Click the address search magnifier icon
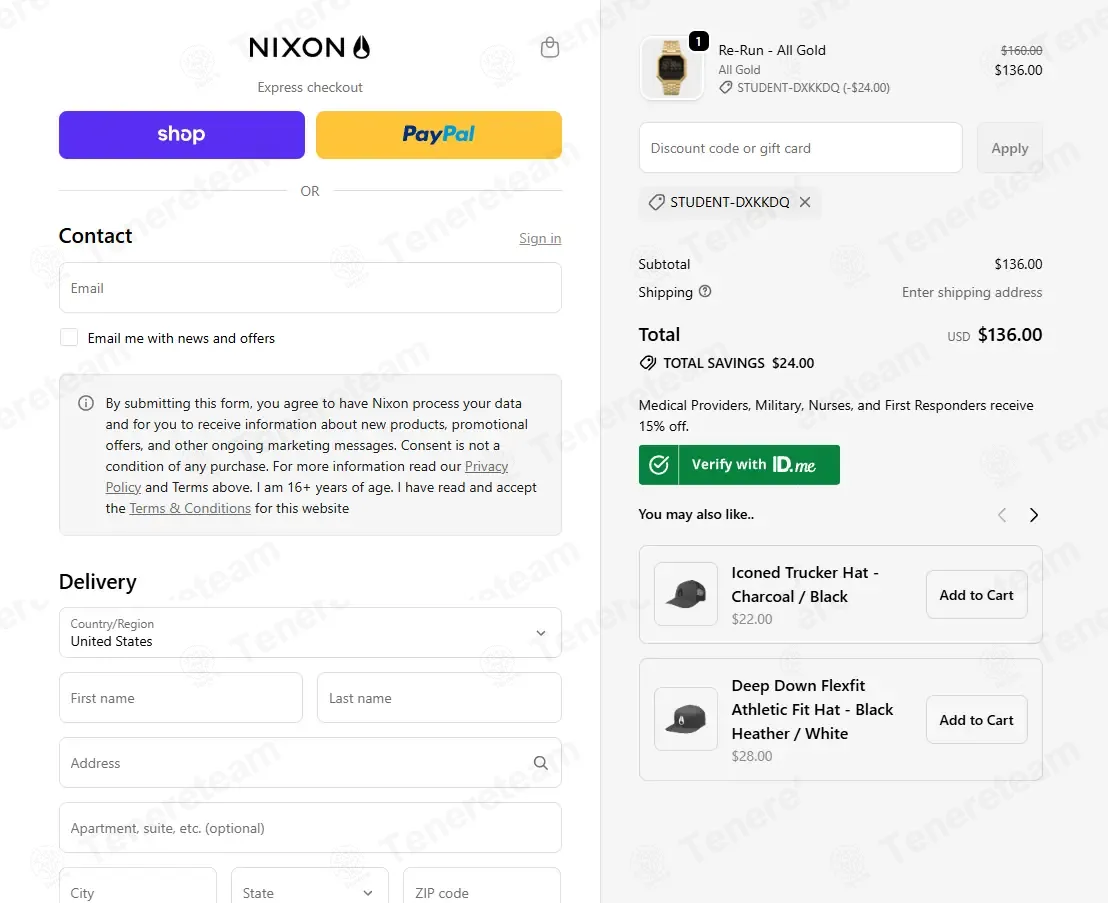Image resolution: width=1108 pixels, height=903 pixels. pos(541,763)
